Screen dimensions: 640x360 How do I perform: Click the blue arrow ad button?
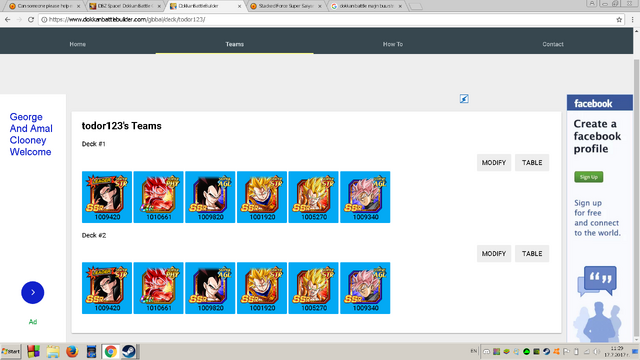click(33, 293)
